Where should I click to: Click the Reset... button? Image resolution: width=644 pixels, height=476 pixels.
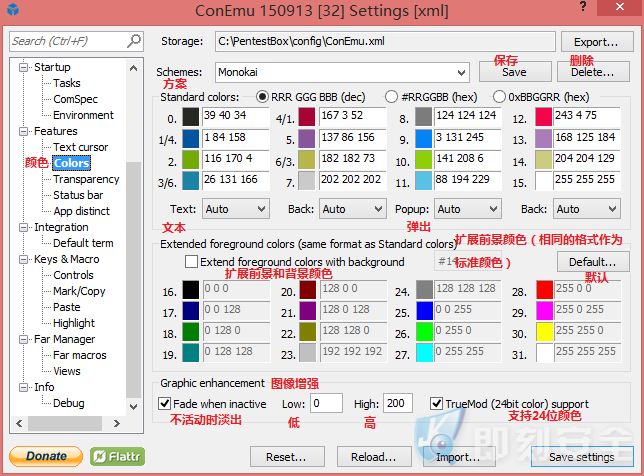click(287, 457)
